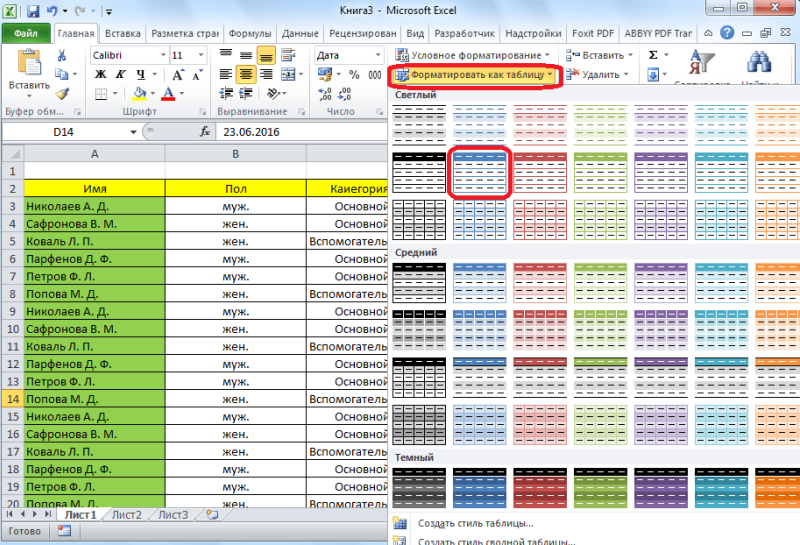800x545 pixels.
Task: Click the Excel Help question mark icon
Action: 727,33
